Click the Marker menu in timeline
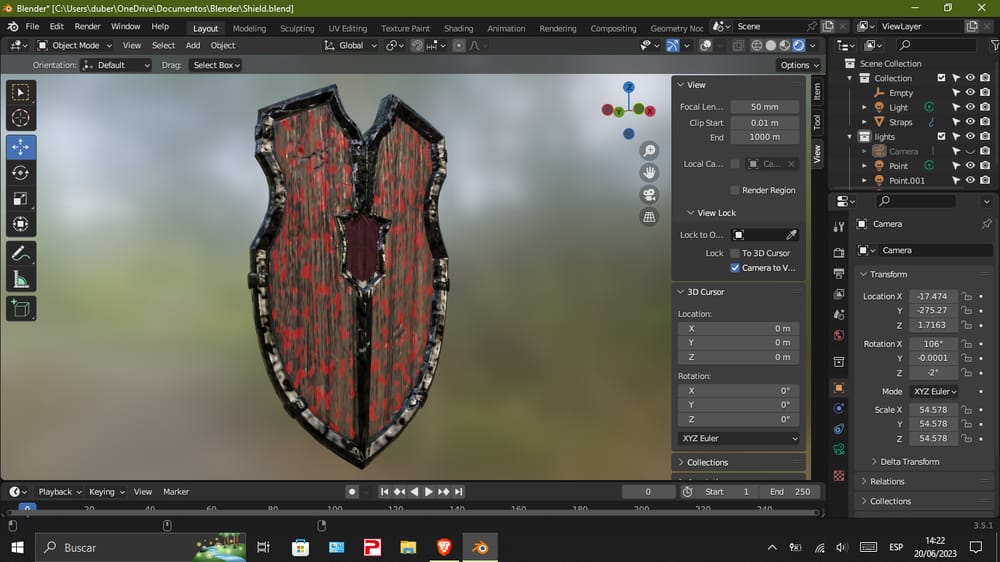This screenshot has width=1000, height=562. pyautogui.click(x=176, y=492)
